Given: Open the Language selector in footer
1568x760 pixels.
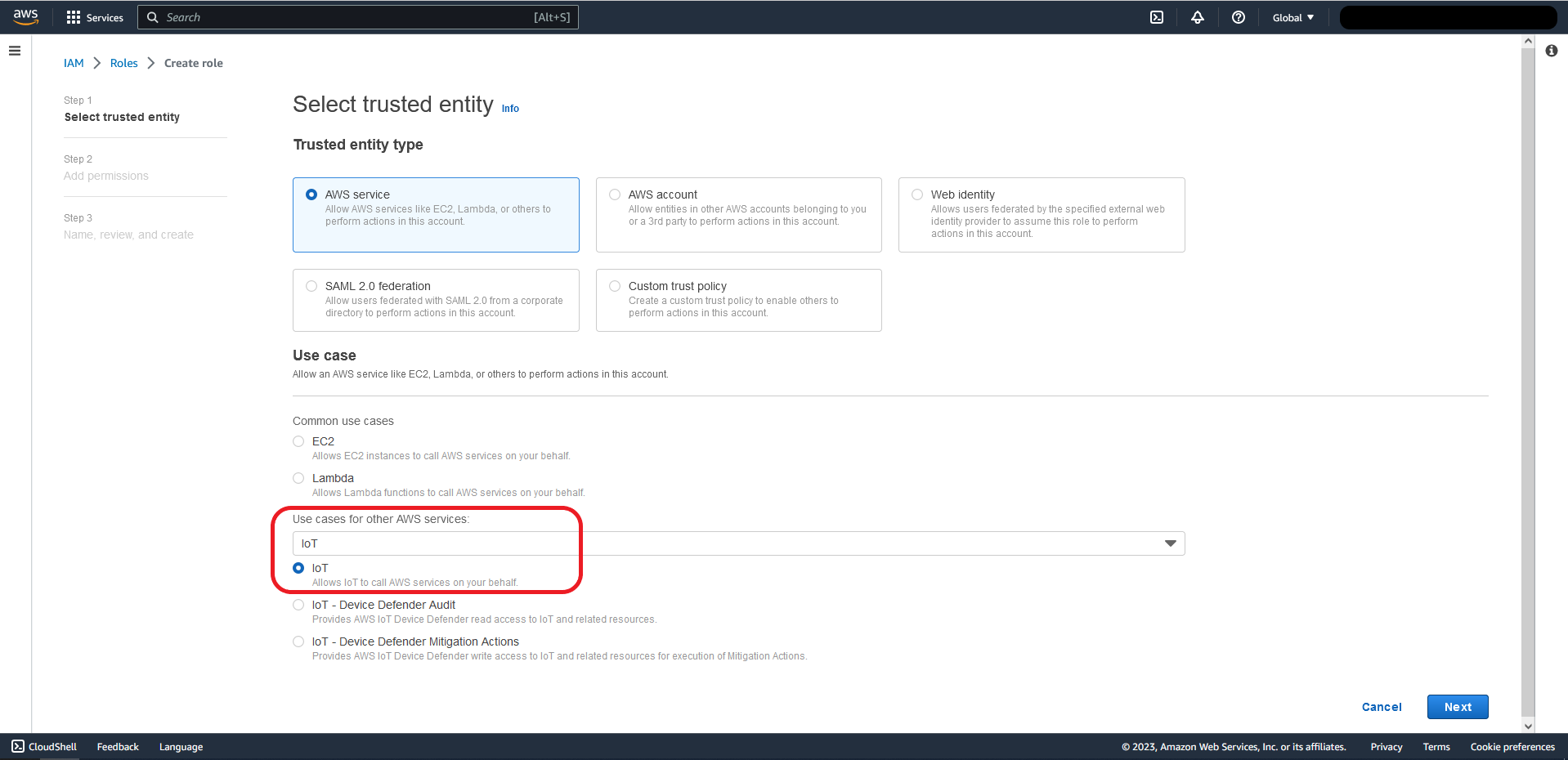Looking at the screenshot, I should pyautogui.click(x=180, y=746).
